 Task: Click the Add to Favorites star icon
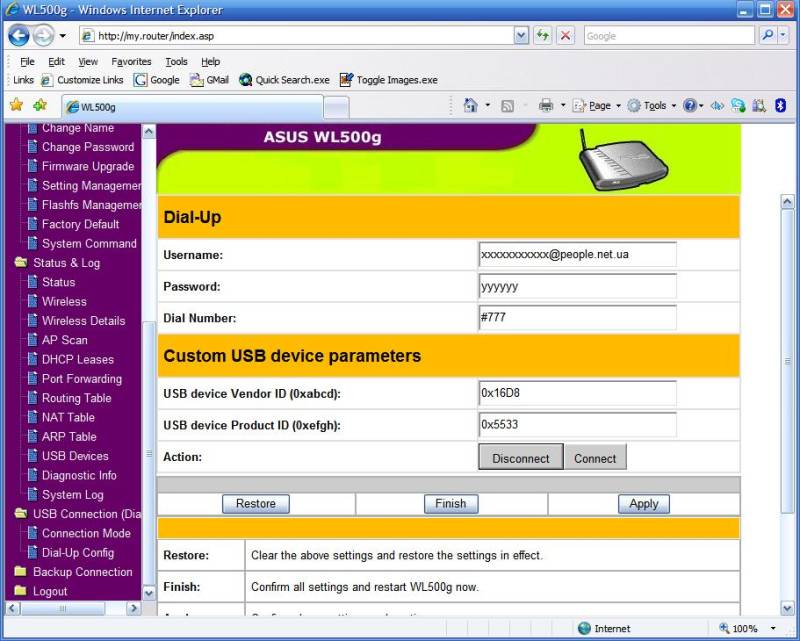pyautogui.click(x=37, y=104)
